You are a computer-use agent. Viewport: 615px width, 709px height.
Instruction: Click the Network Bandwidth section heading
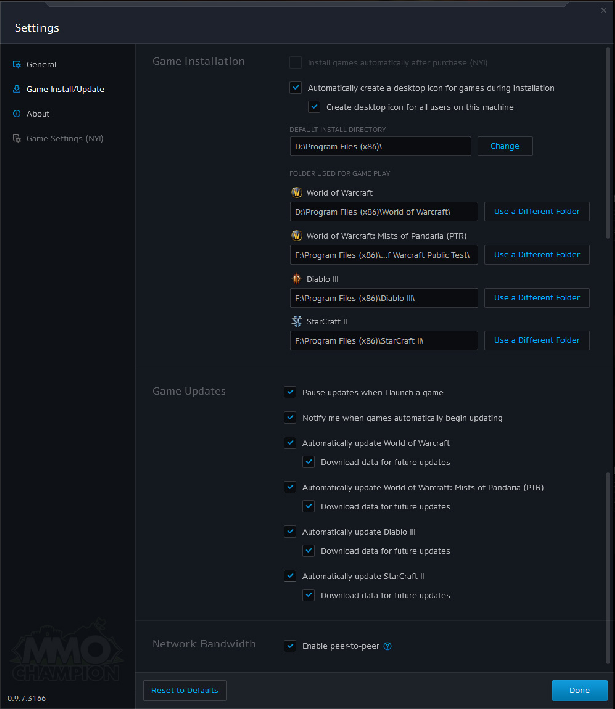click(x=204, y=643)
